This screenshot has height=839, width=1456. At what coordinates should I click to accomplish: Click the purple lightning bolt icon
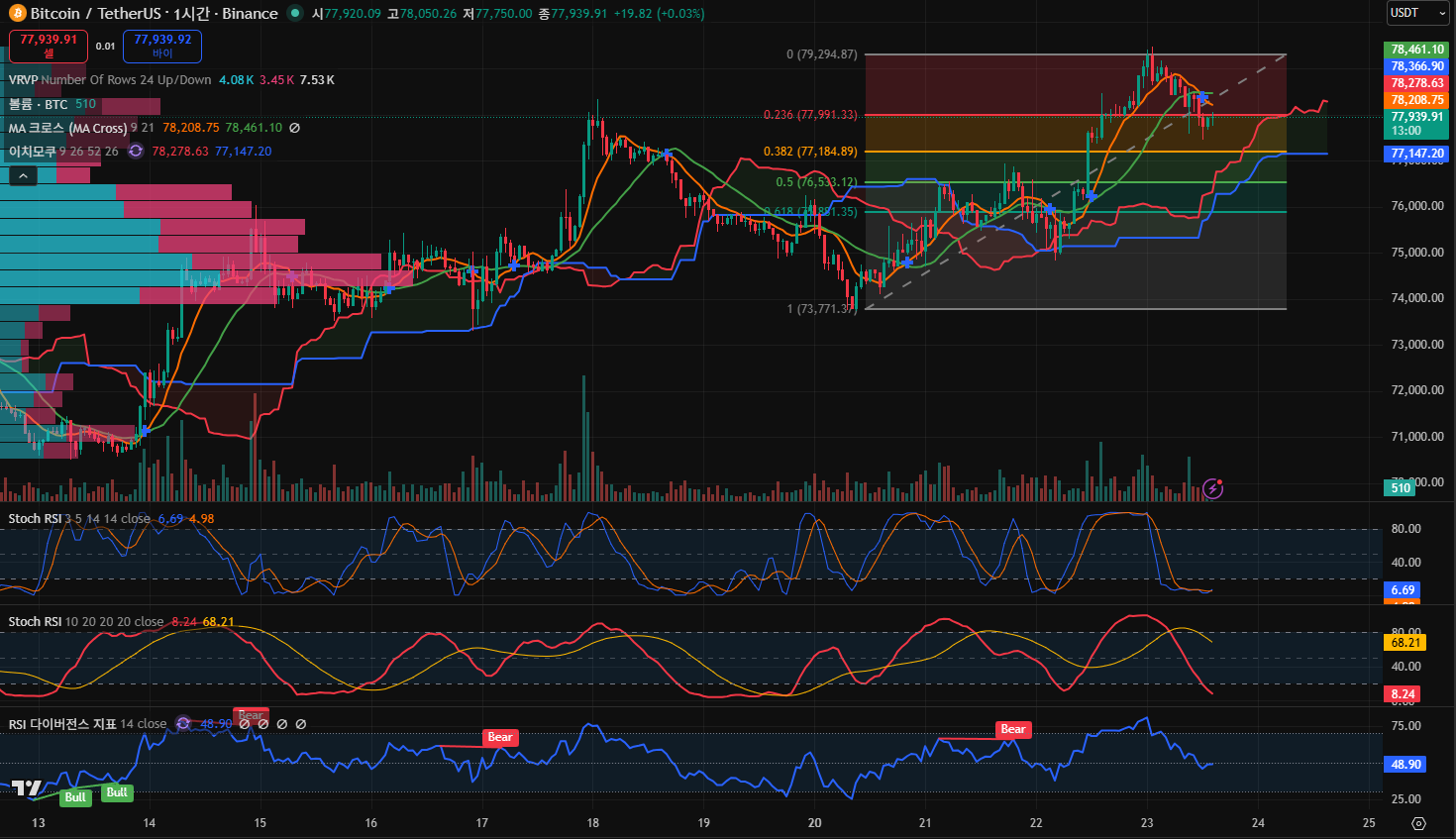coord(1212,487)
